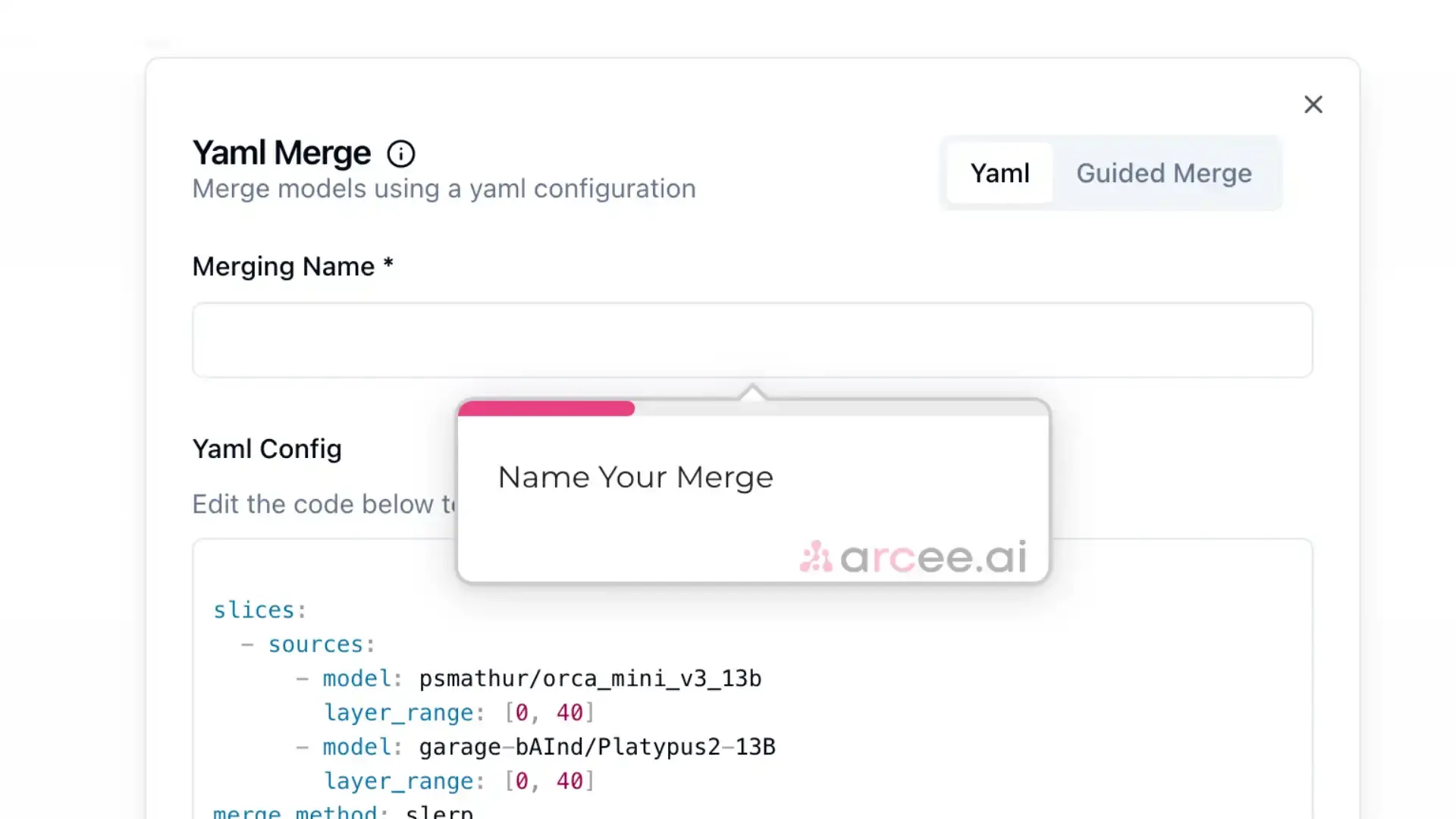
Task: Click the pink tour progress bar
Action: pyautogui.click(x=546, y=409)
